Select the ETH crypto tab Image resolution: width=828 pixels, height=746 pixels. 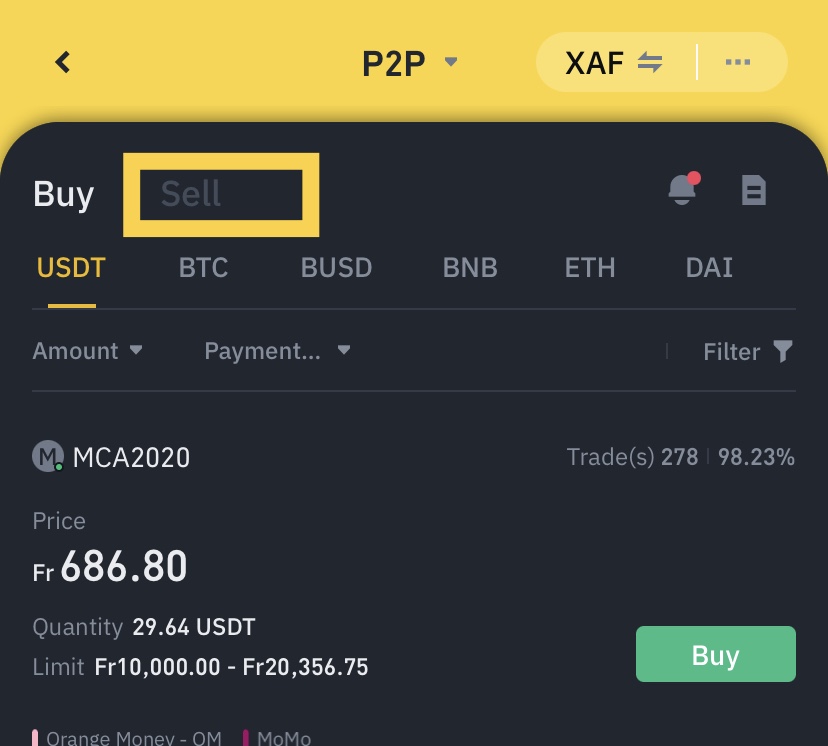590,268
